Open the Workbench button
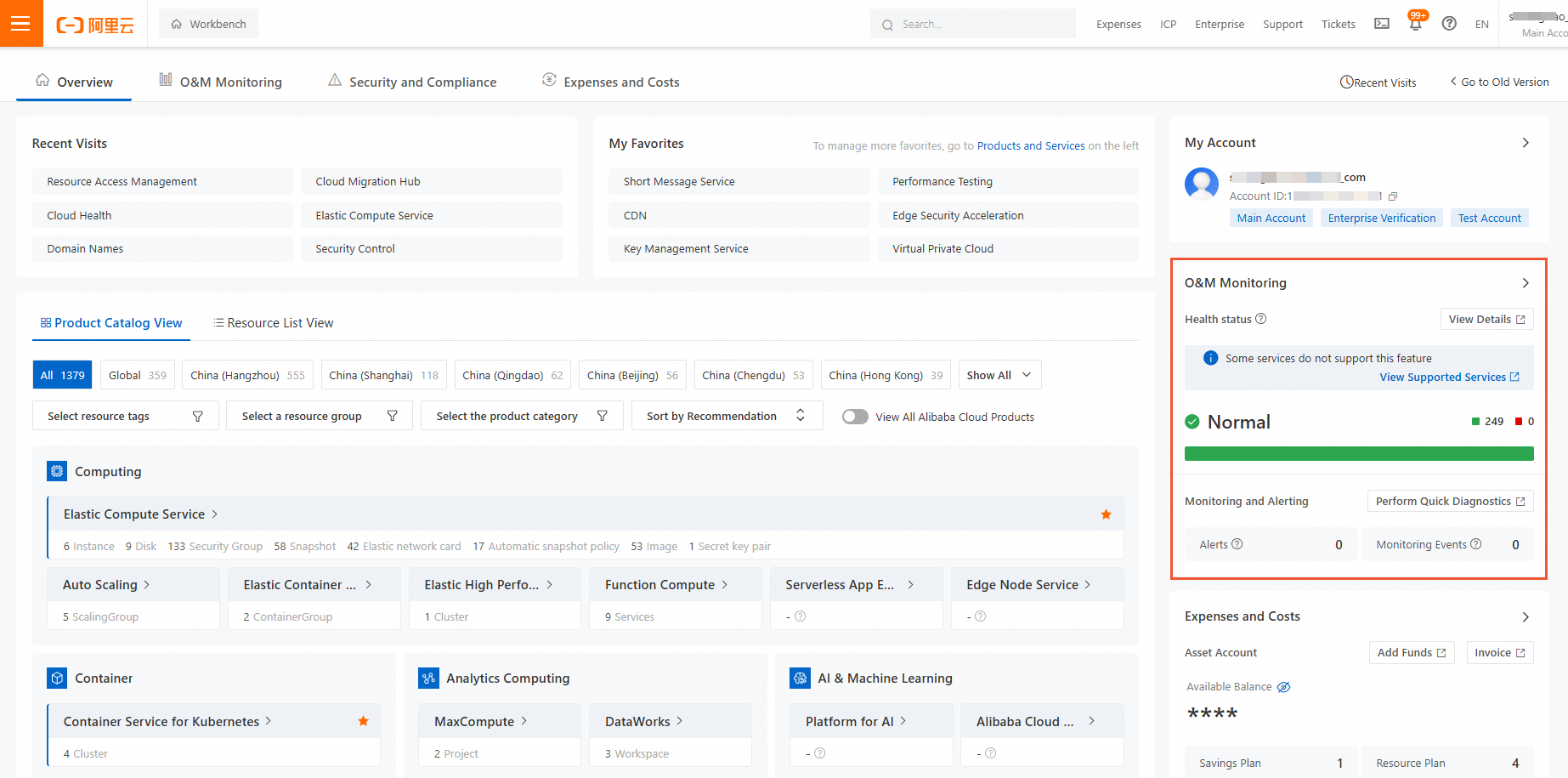The image size is (1568, 778). [x=208, y=24]
